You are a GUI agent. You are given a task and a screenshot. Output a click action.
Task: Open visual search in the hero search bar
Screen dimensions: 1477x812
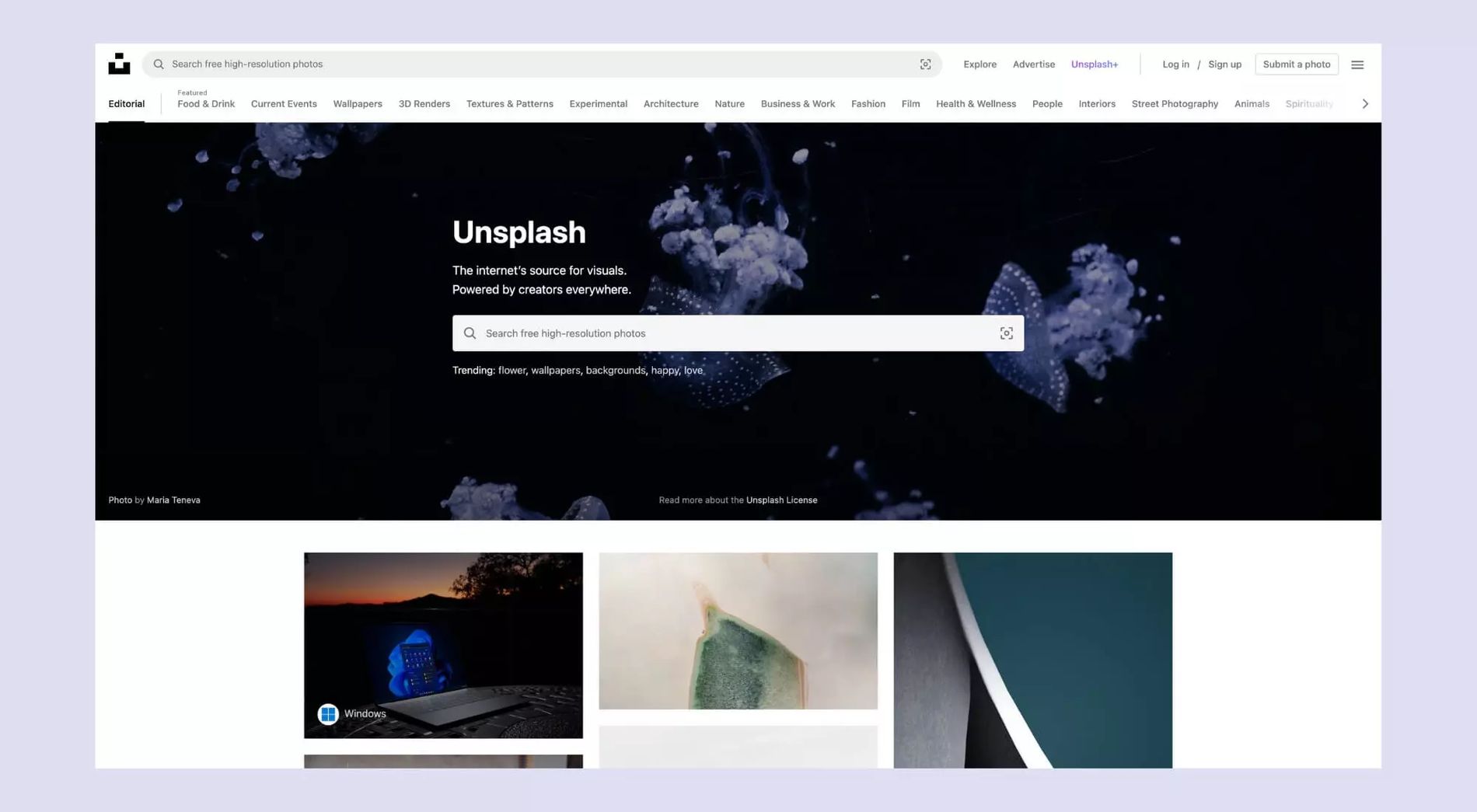(x=1007, y=333)
